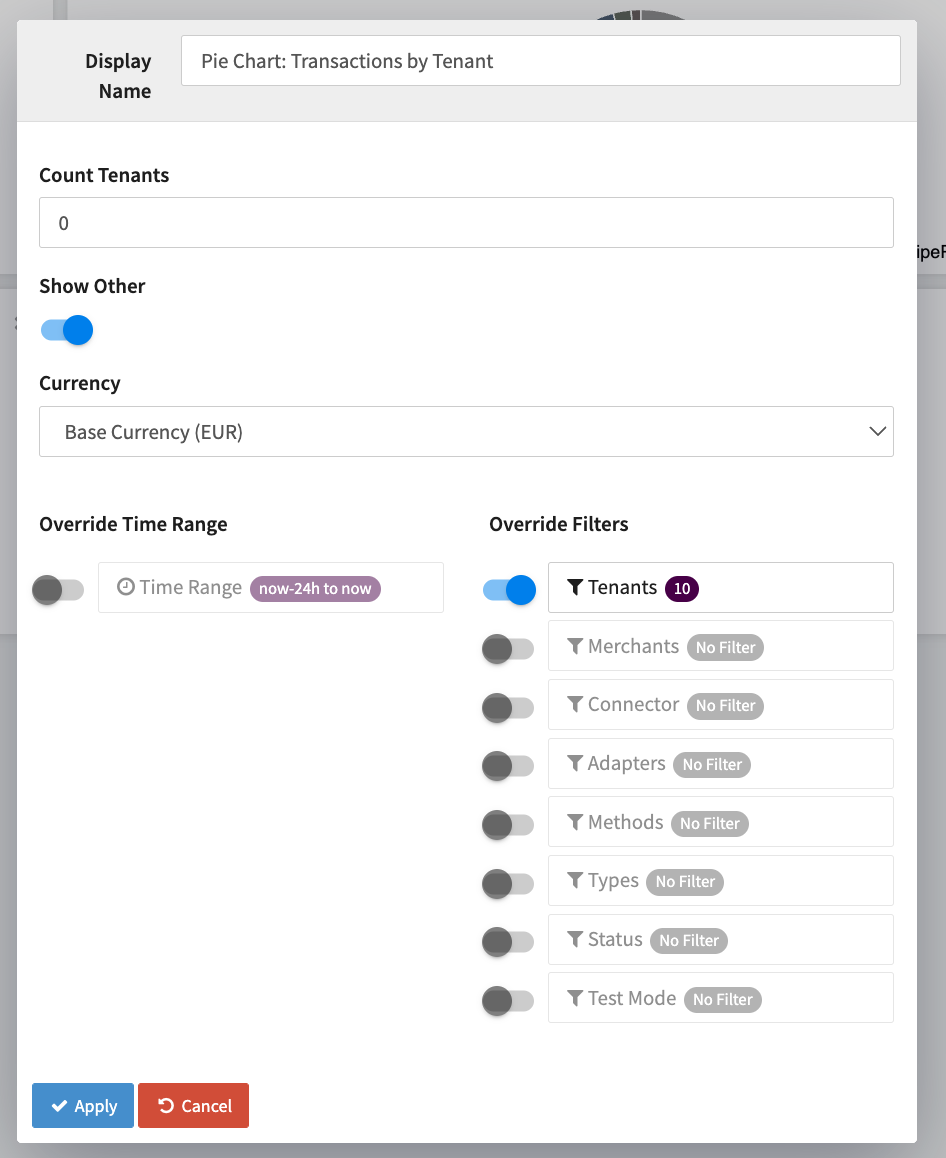This screenshot has width=946, height=1158.
Task: Open the Currency dropdown
Action: click(x=466, y=432)
